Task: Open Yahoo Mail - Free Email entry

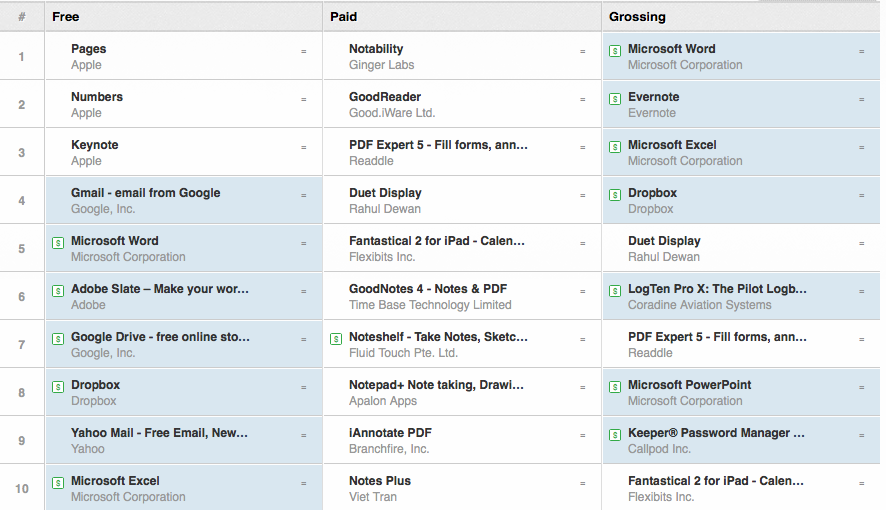Action: pyautogui.click(x=159, y=433)
